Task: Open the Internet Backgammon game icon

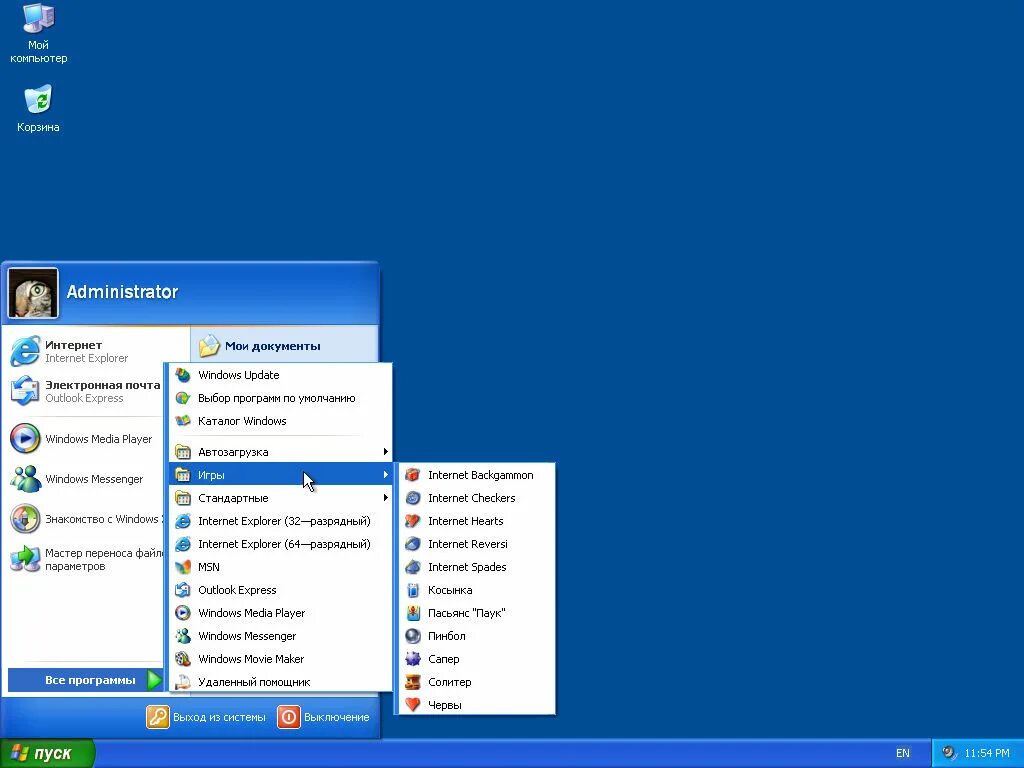Action: (x=413, y=475)
